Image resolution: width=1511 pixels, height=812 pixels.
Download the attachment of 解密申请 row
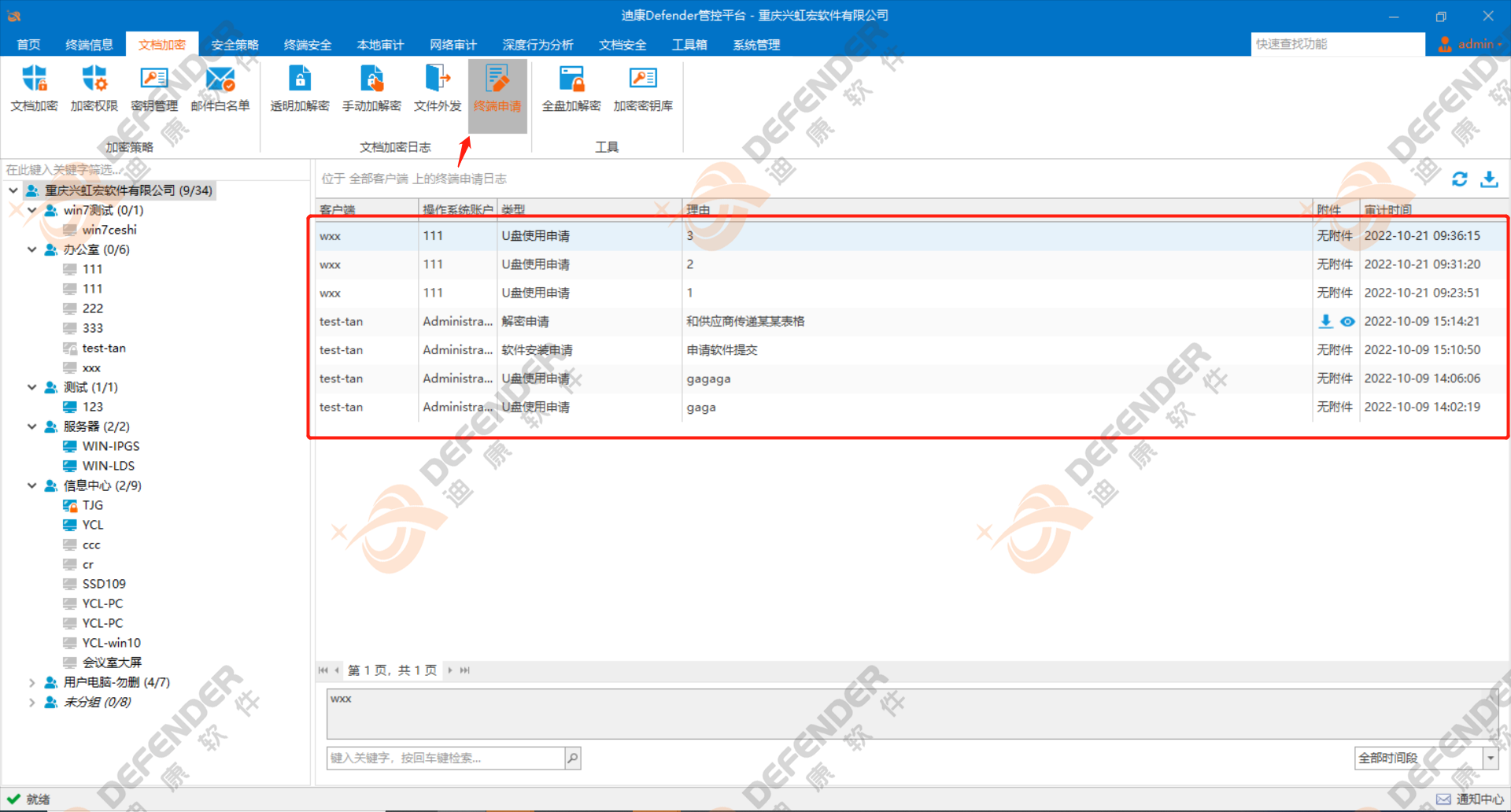[1326, 321]
